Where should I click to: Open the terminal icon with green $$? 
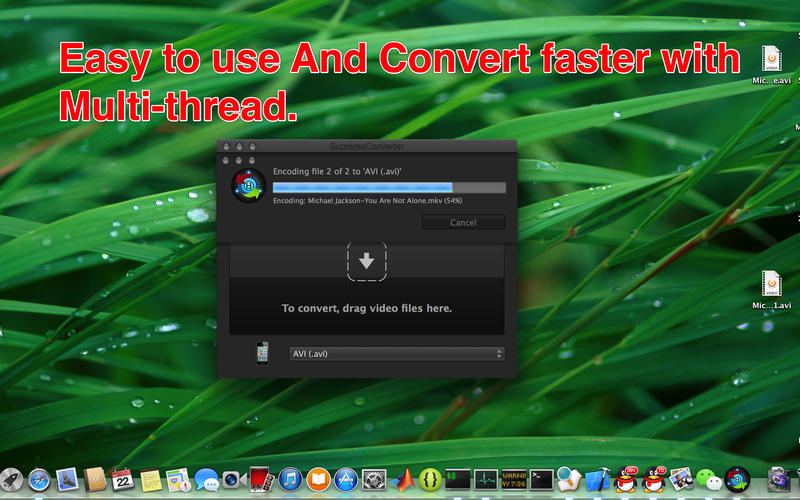[458, 480]
